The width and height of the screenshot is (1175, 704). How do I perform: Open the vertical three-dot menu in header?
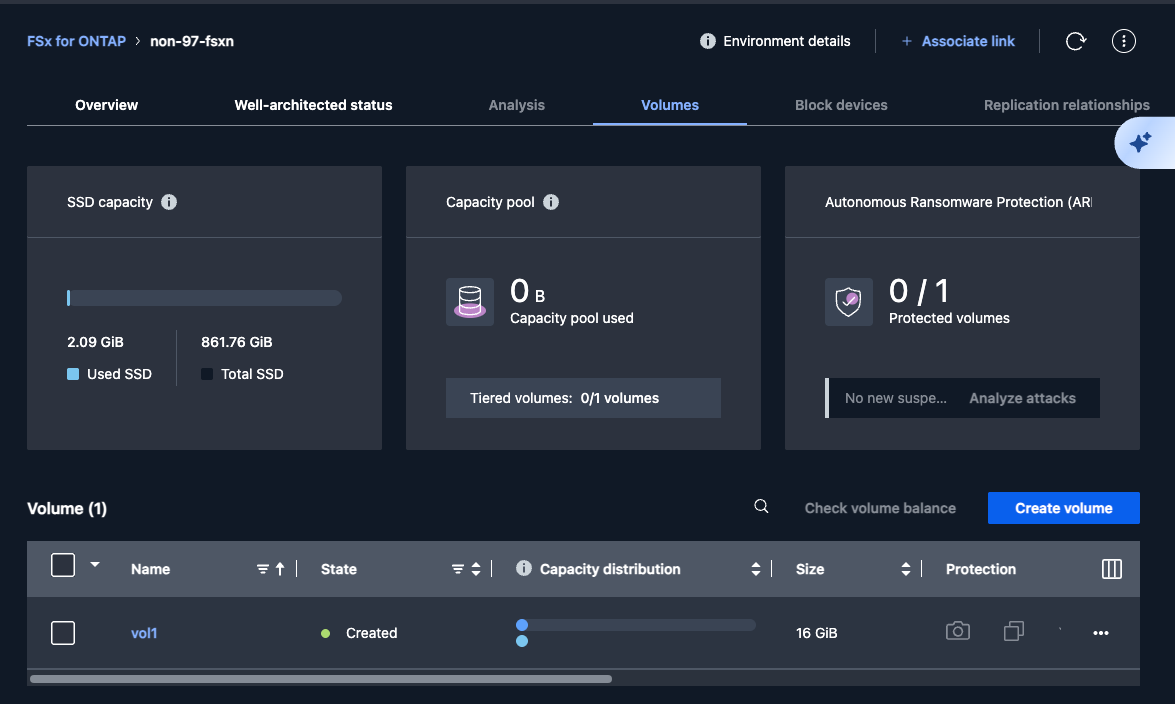1123,41
